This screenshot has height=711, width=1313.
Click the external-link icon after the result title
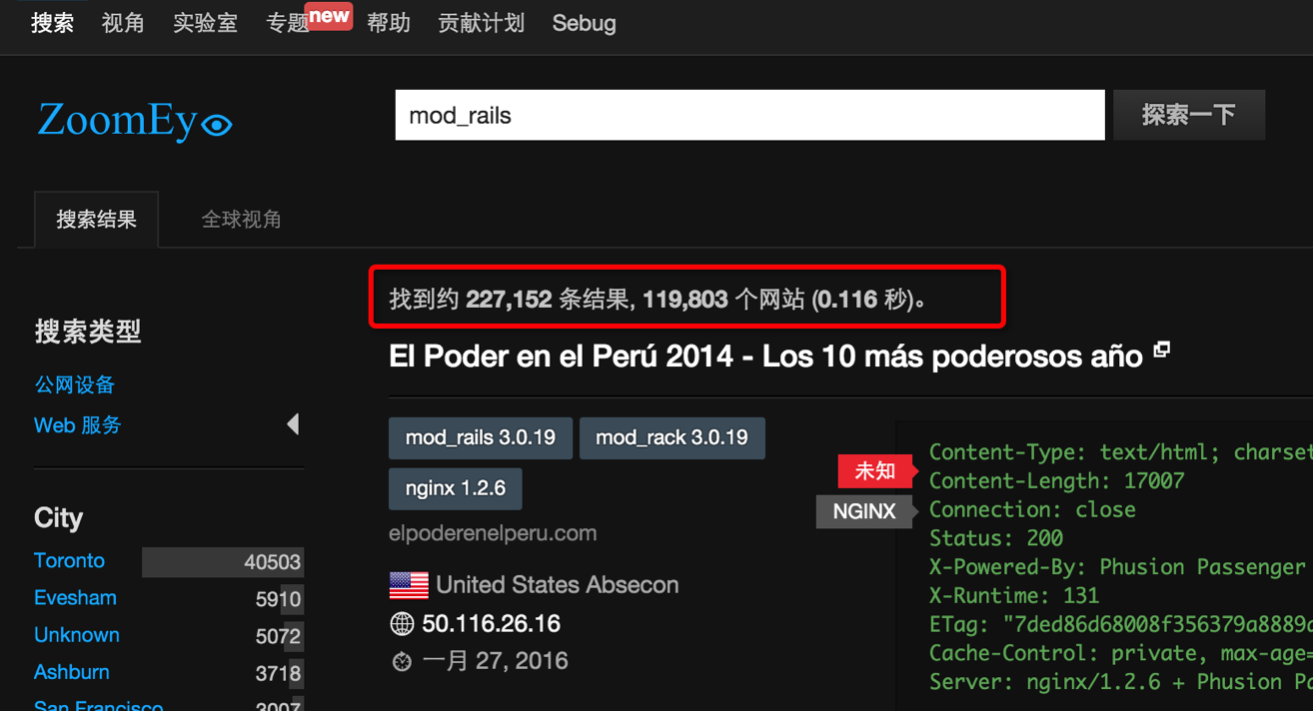click(x=1162, y=350)
